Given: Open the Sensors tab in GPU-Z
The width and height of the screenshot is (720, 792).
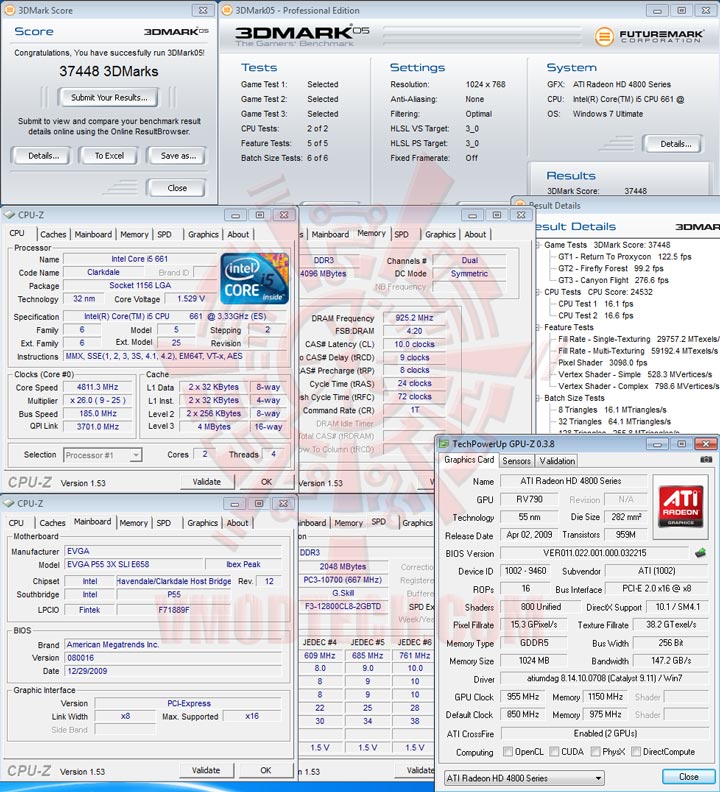Looking at the screenshot, I should coord(516,461).
